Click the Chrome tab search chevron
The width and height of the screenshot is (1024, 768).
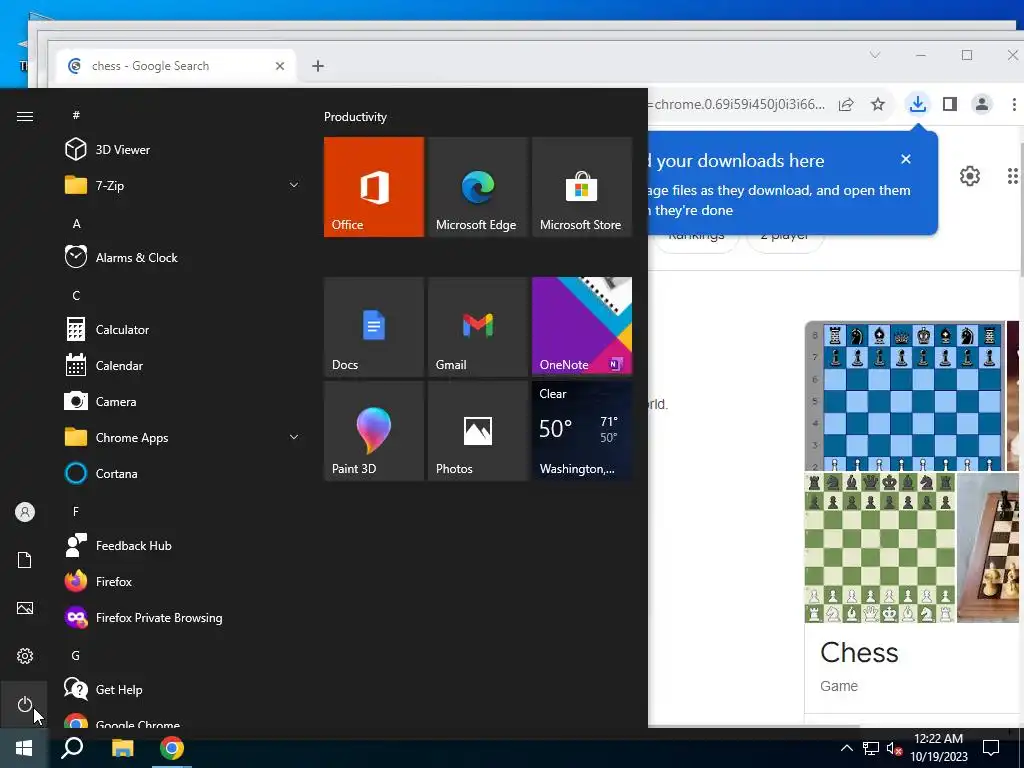point(874,55)
